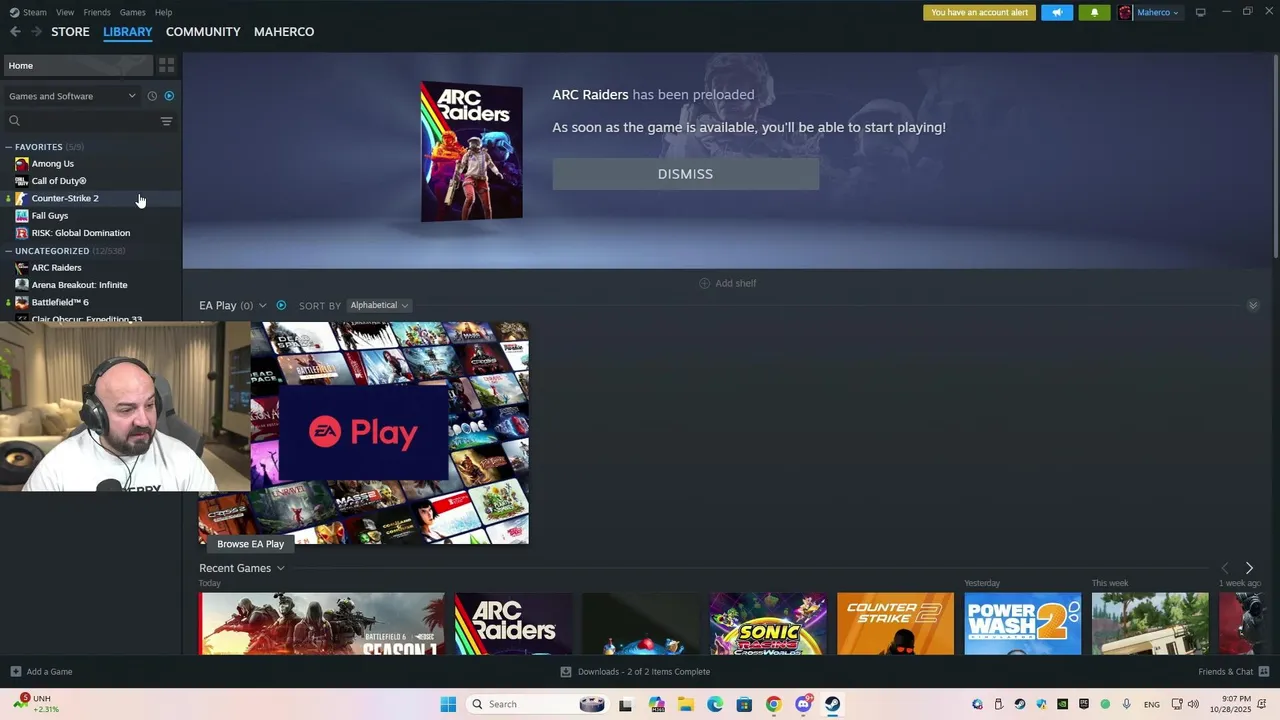Switch to Big Picture mode monitor icon
The height and width of the screenshot is (720, 1280).
coord(1201,12)
